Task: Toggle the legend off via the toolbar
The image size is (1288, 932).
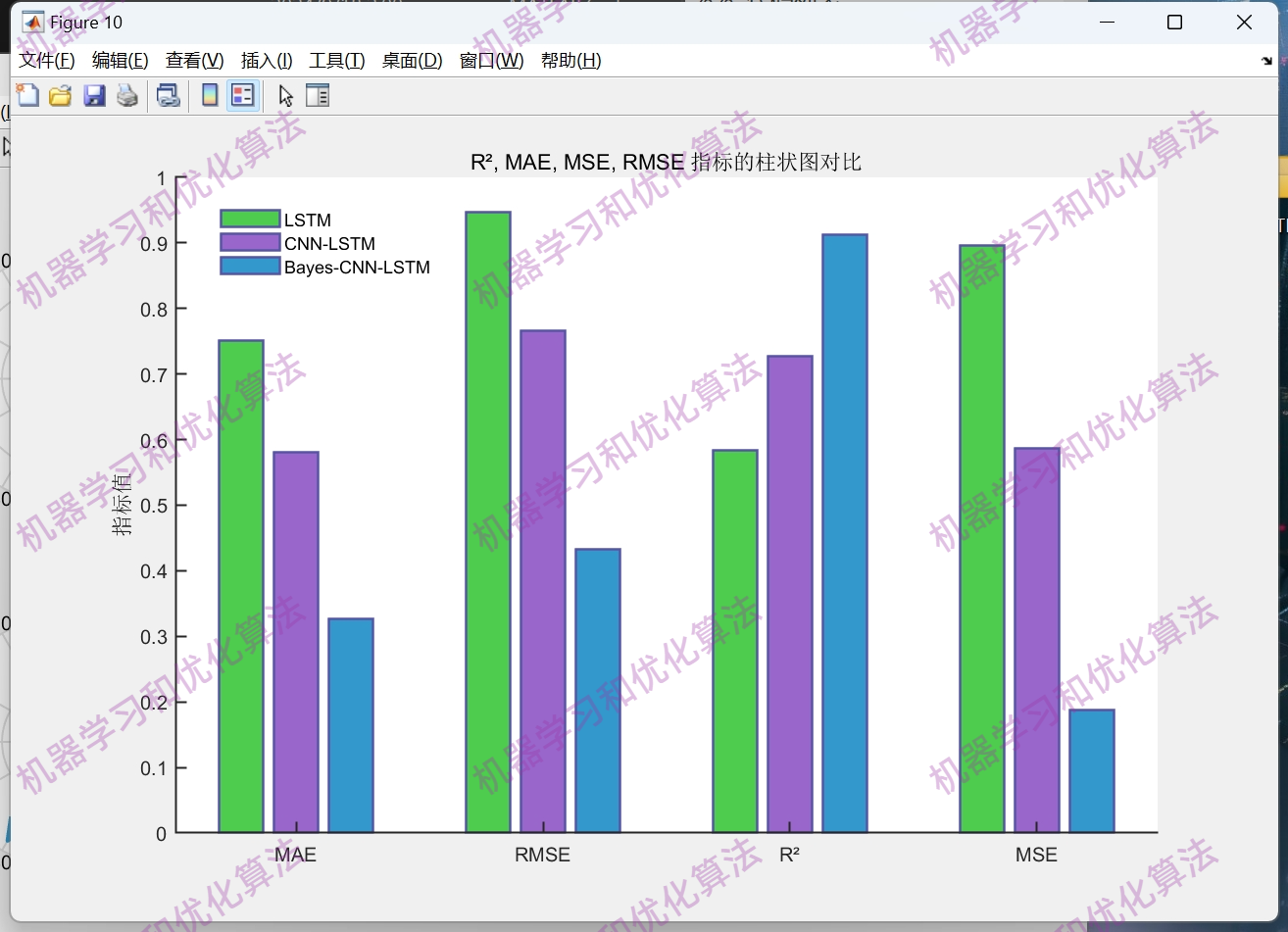Action: click(x=242, y=95)
